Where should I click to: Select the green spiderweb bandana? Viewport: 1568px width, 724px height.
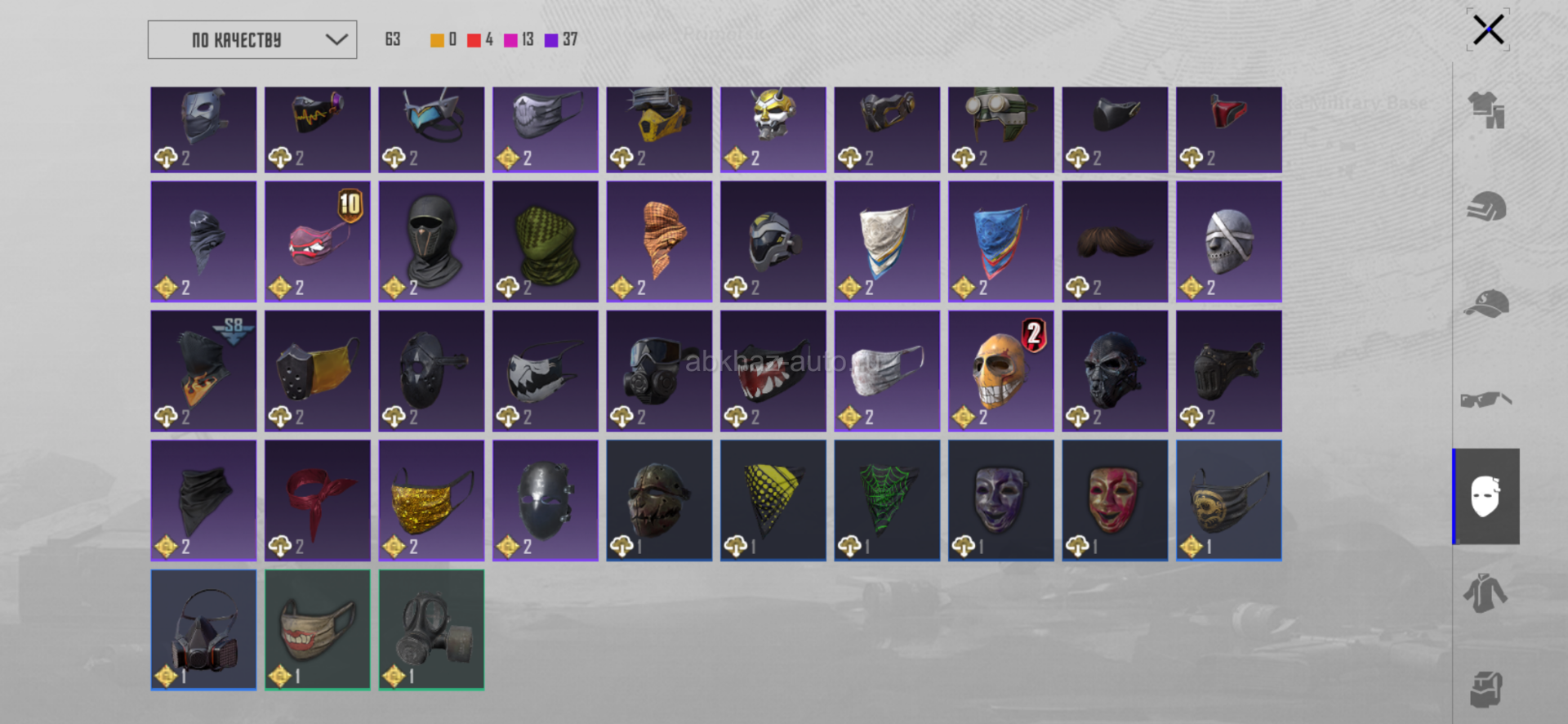(x=887, y=500)
